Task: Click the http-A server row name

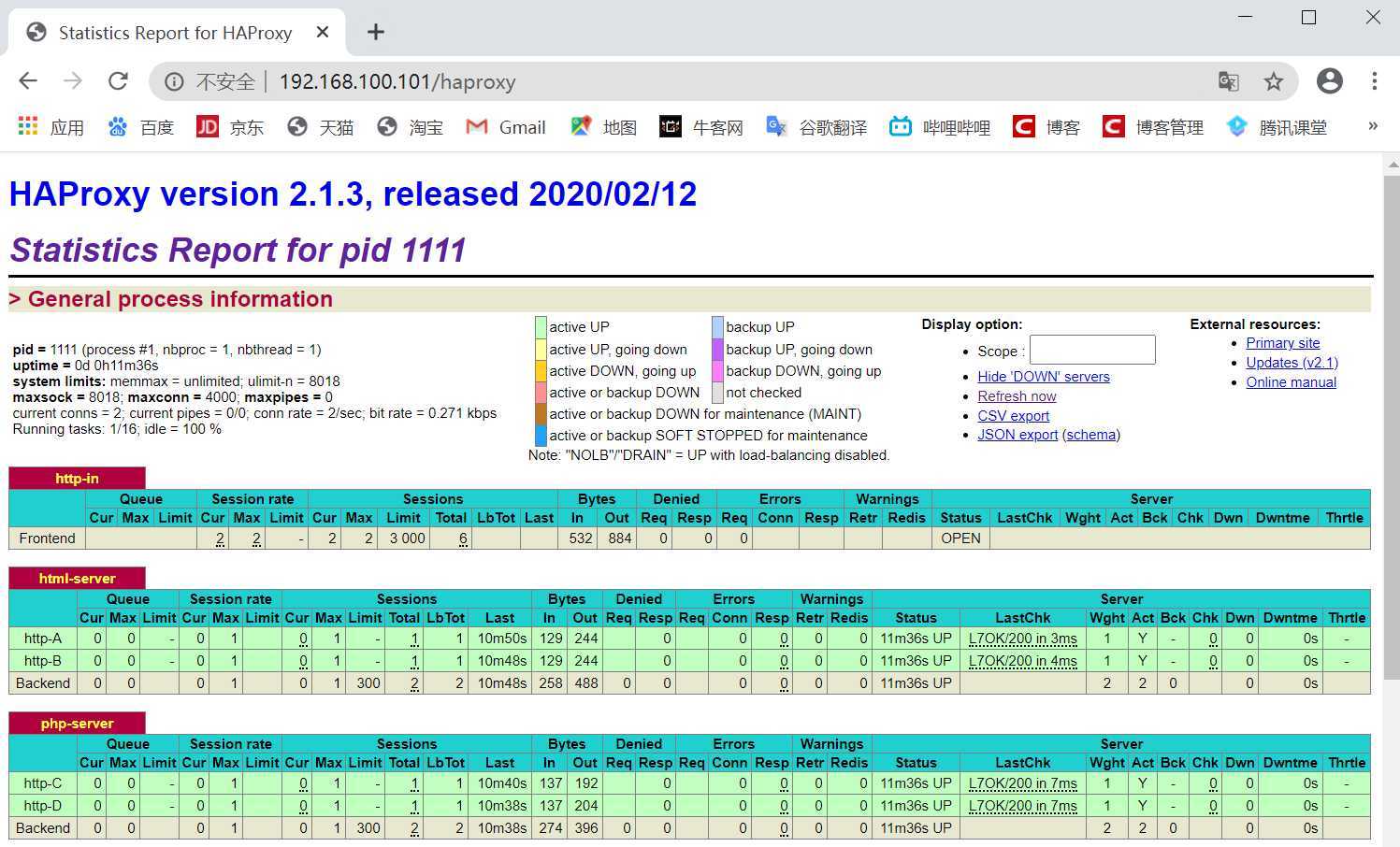Action: pyautogui.click(x=43, y=639)
